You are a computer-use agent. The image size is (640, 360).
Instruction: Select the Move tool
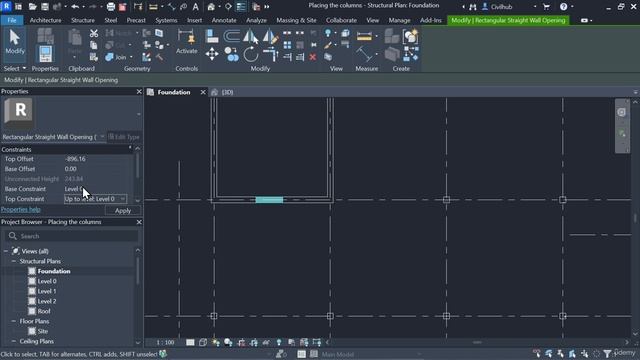(x=212, y=54)
